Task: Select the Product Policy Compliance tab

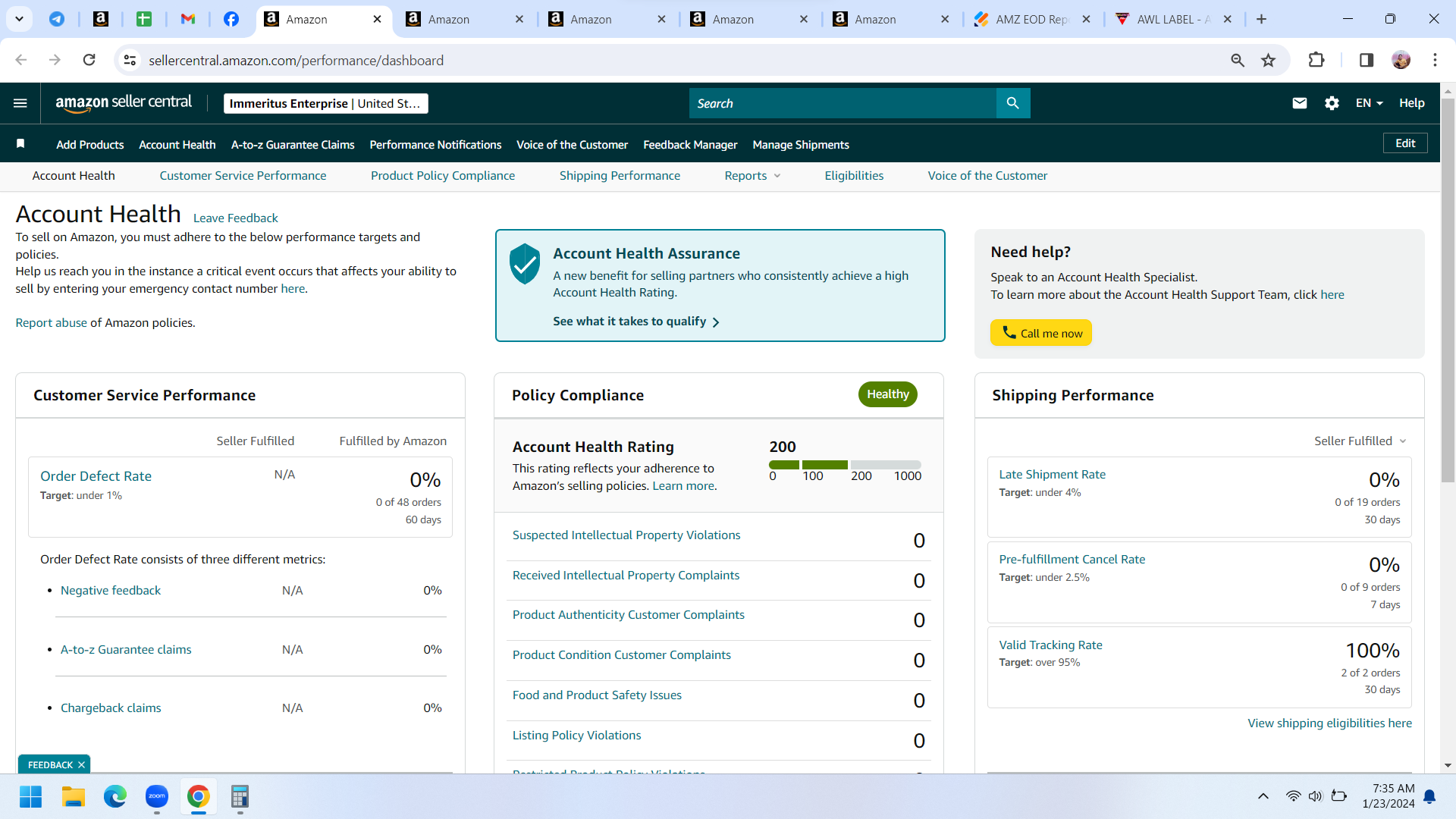Action: [x=443, y=176]
